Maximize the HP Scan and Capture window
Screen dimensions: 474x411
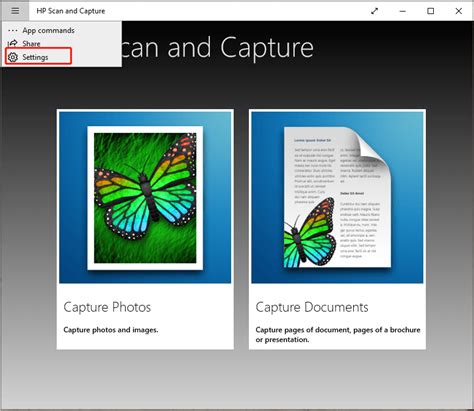tap(431, 11)
